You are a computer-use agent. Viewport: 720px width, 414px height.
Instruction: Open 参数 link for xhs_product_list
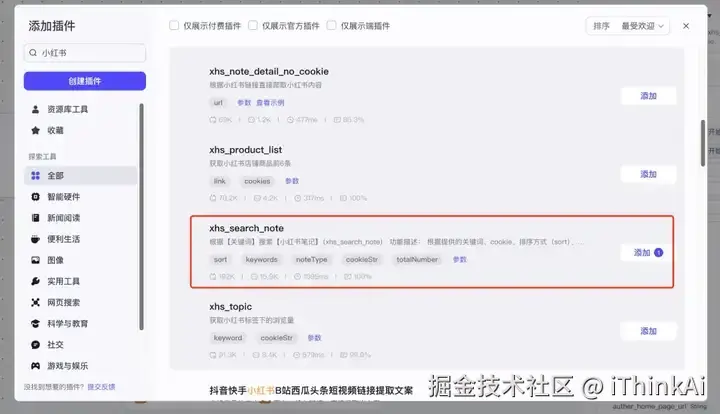[x=292, y=181]
